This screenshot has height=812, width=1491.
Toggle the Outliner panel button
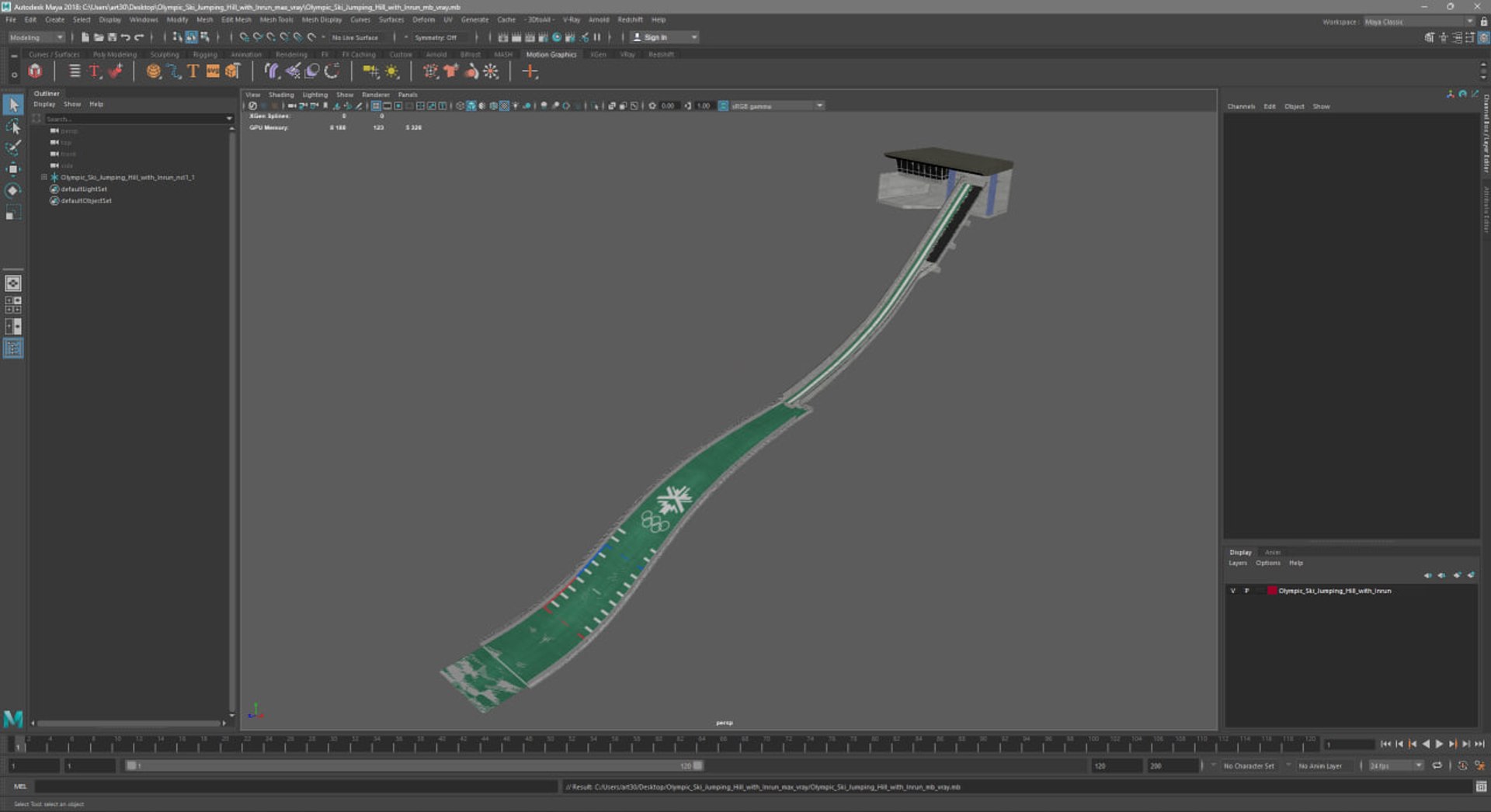point(13,349)
